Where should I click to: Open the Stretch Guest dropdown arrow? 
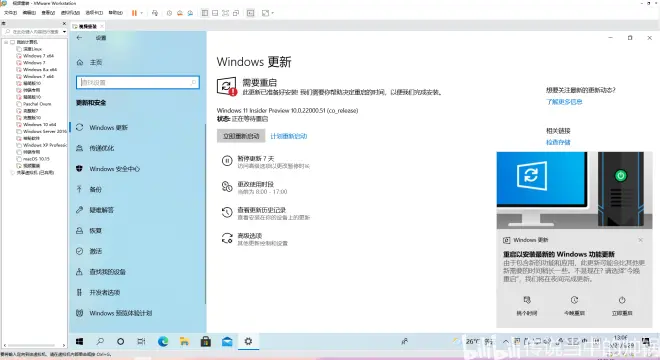(x=273, y=13)
